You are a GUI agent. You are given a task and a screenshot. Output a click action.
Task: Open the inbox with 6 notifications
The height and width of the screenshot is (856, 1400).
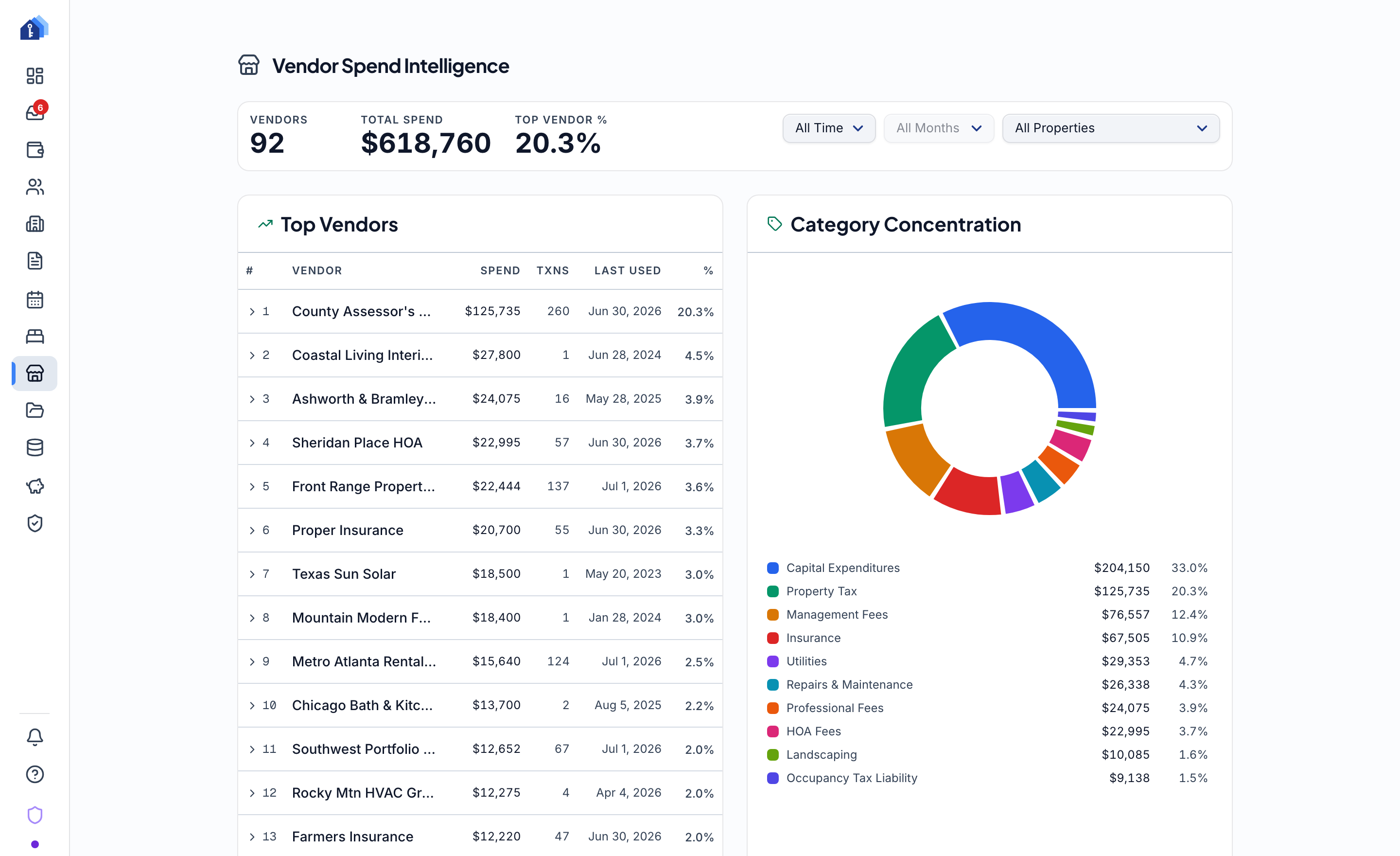35,111
